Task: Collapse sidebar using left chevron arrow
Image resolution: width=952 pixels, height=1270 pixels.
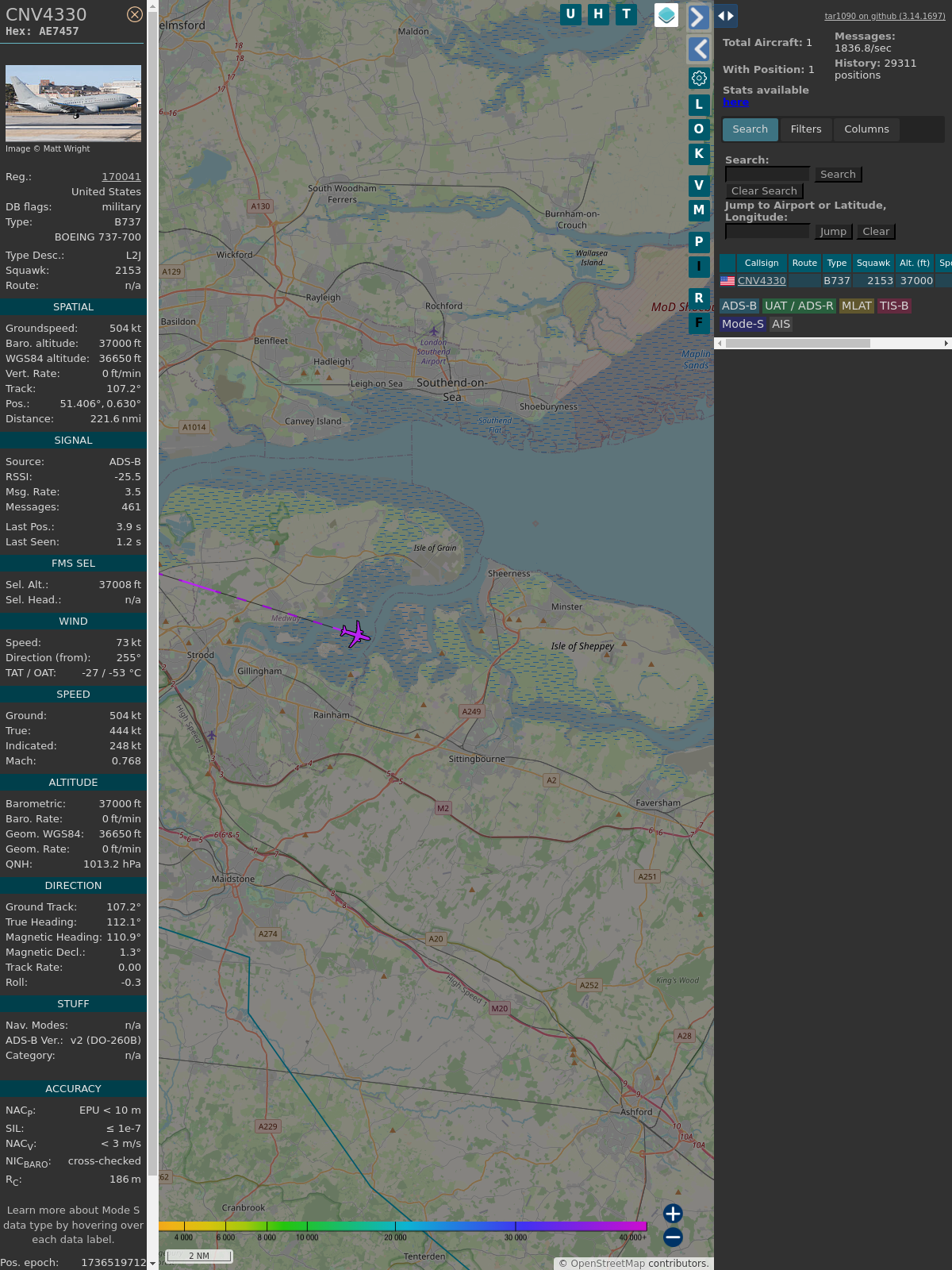Action: 698,49
